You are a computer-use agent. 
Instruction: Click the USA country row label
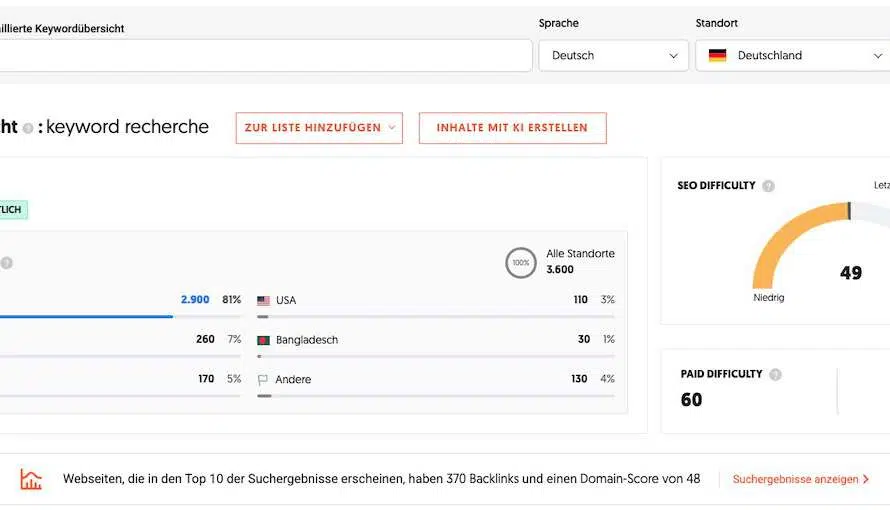(x=286, y=301)
